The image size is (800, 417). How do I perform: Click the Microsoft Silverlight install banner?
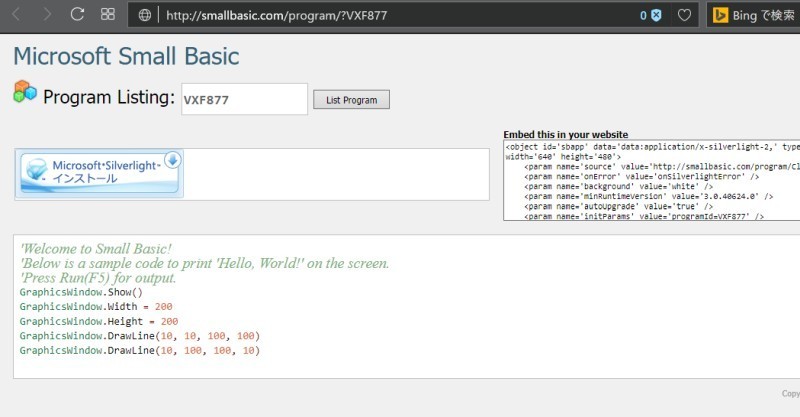pos(99,173)
